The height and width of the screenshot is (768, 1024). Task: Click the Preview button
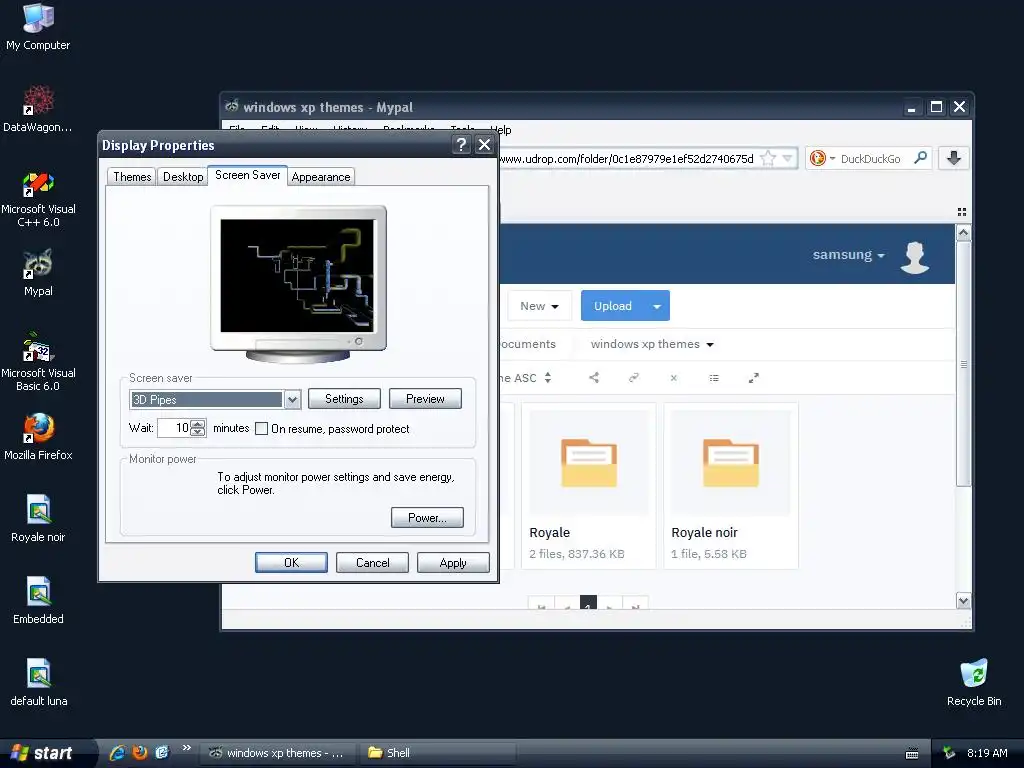[x=425, y=399]
